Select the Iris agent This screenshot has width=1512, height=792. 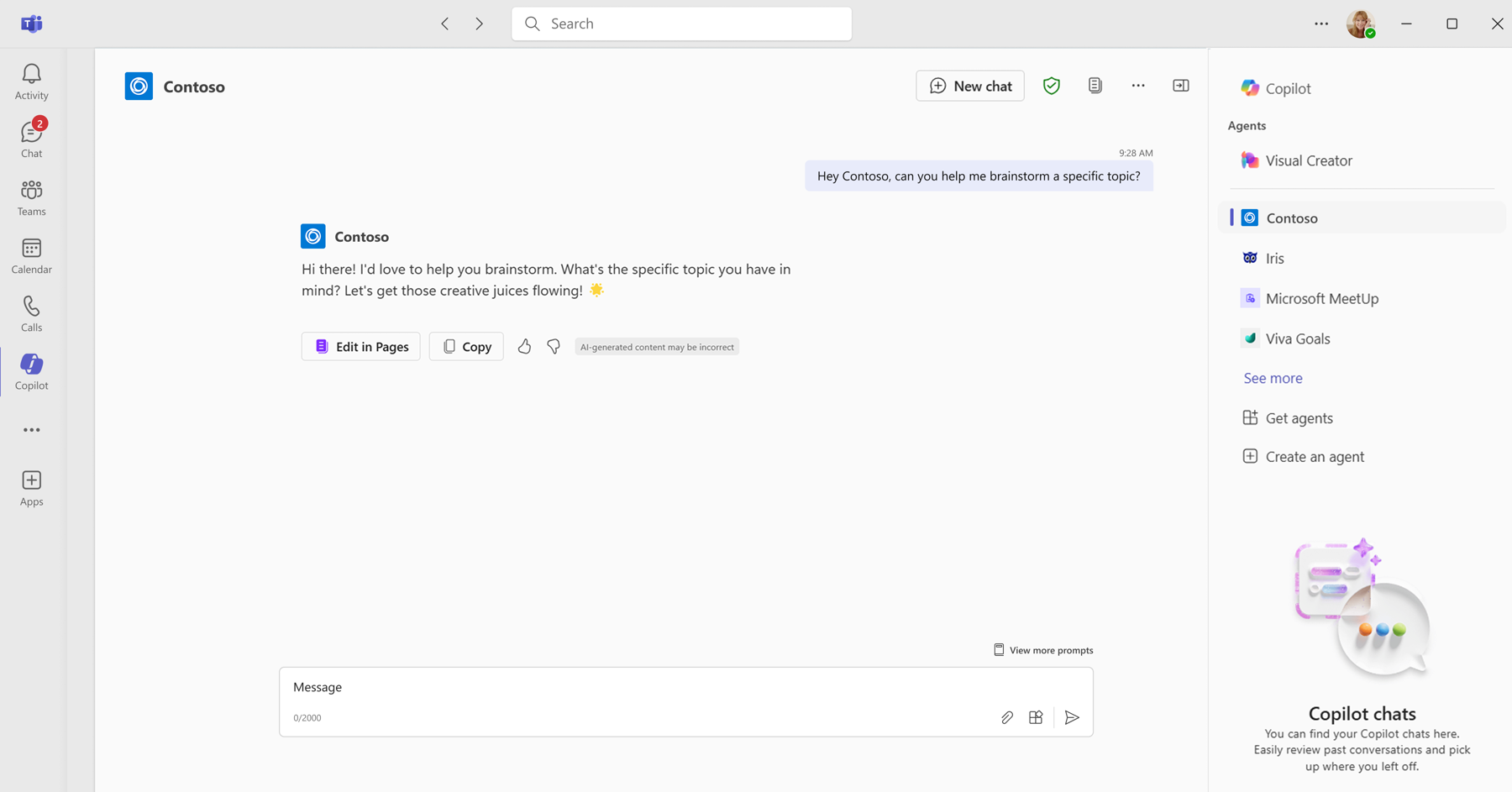[1274, 258]
